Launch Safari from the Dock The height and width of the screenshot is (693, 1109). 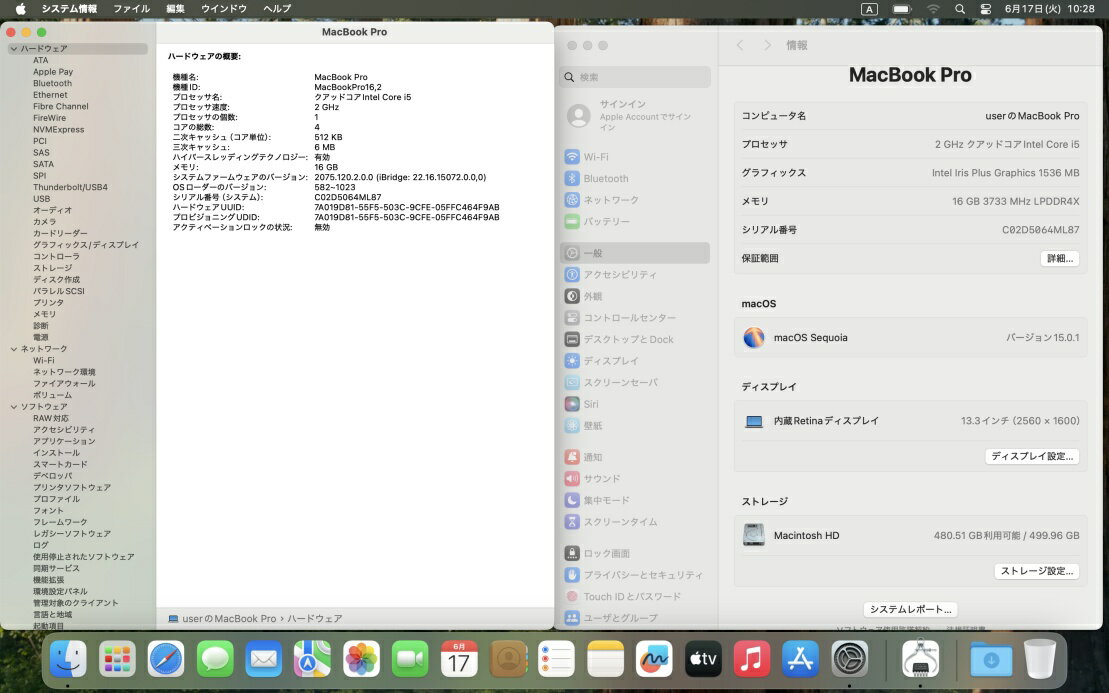[x=166, y=659]
